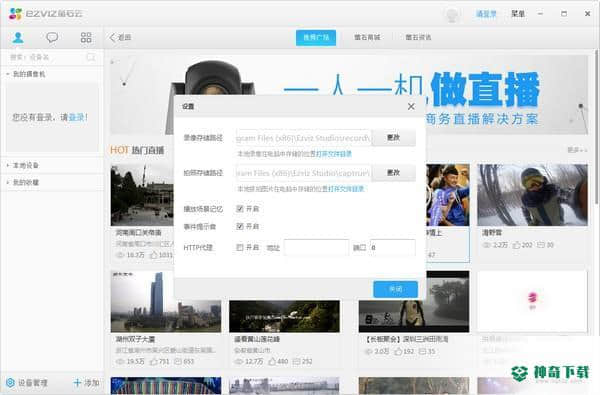Click the plus 添加 add device button
The height and width of the screenshot is (395, 600).
86,382
